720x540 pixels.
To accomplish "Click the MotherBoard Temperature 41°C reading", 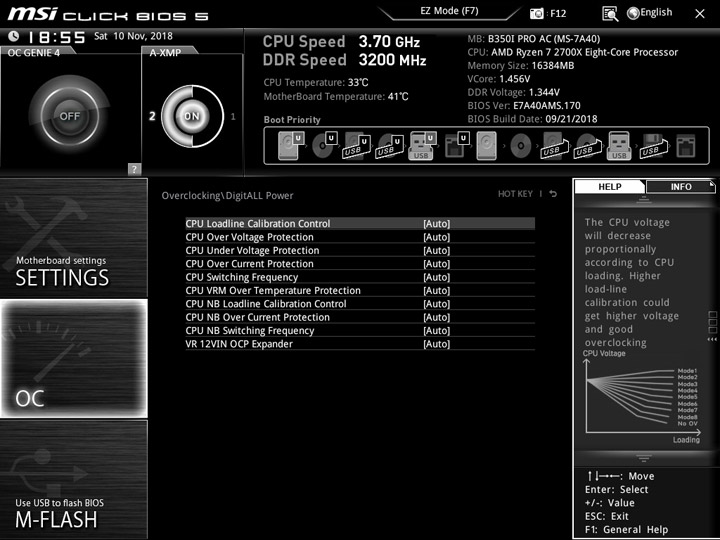I will 336,96.
